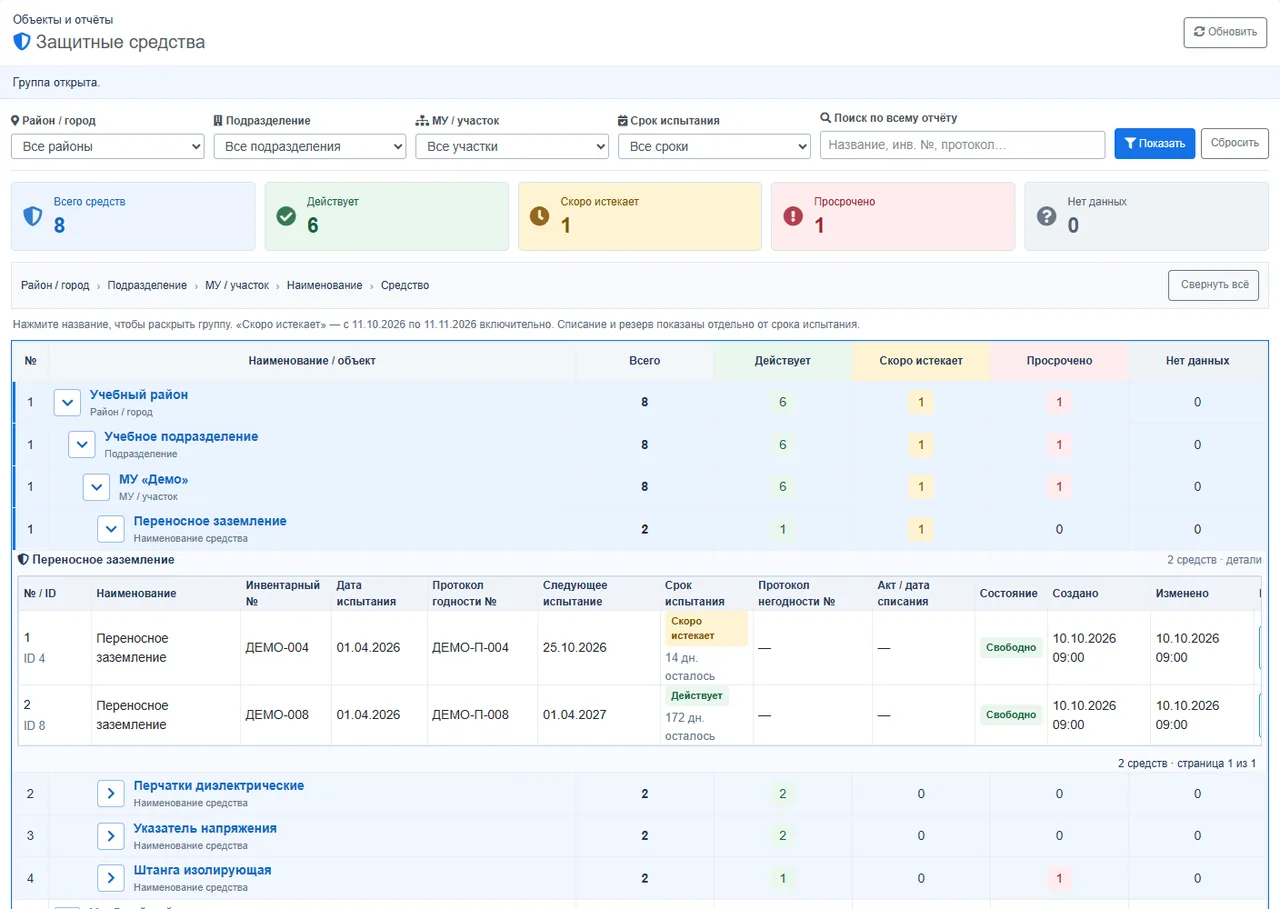
Task: Open the «Все сроки» dropdown
Action: coord(714,146)
